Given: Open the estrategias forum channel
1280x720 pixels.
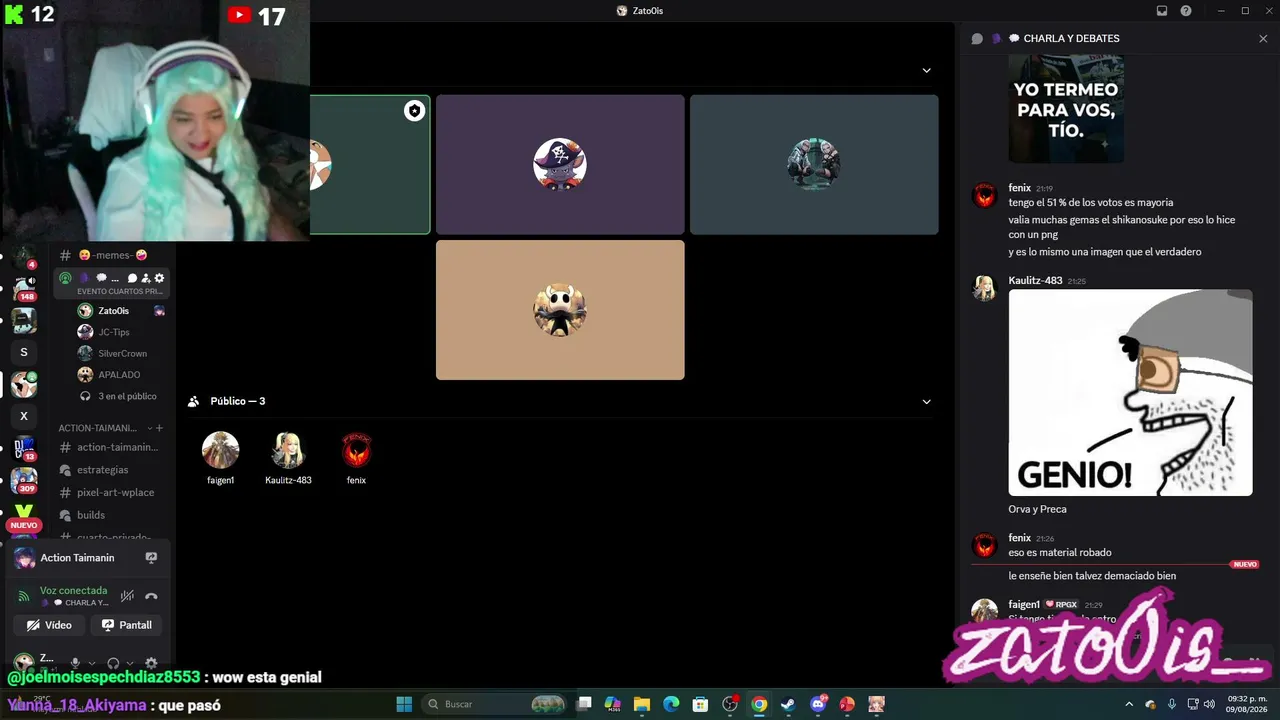Looking at the screenshot, I should pyautogui.click(x=112, y=470).
